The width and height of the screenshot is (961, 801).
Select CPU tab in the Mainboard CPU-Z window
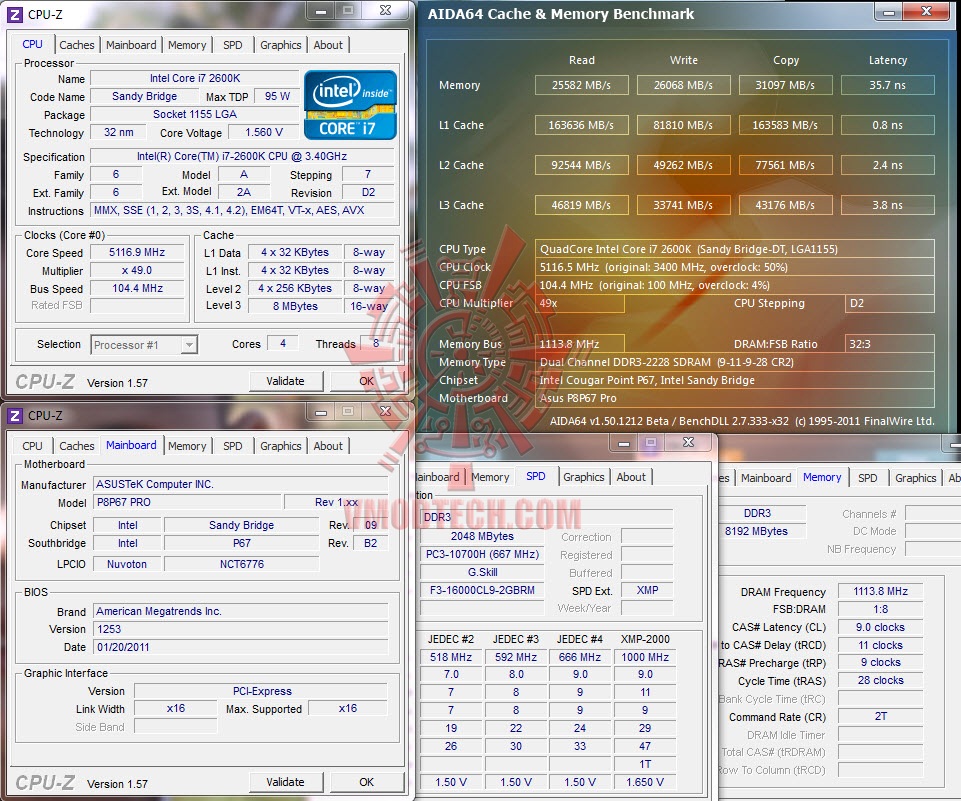[x=32, y=446]
